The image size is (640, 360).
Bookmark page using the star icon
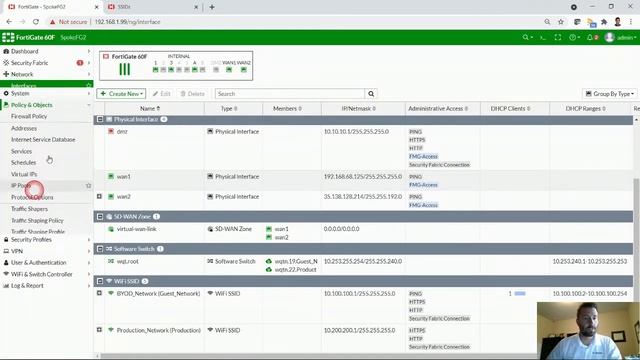pos(561,22)
